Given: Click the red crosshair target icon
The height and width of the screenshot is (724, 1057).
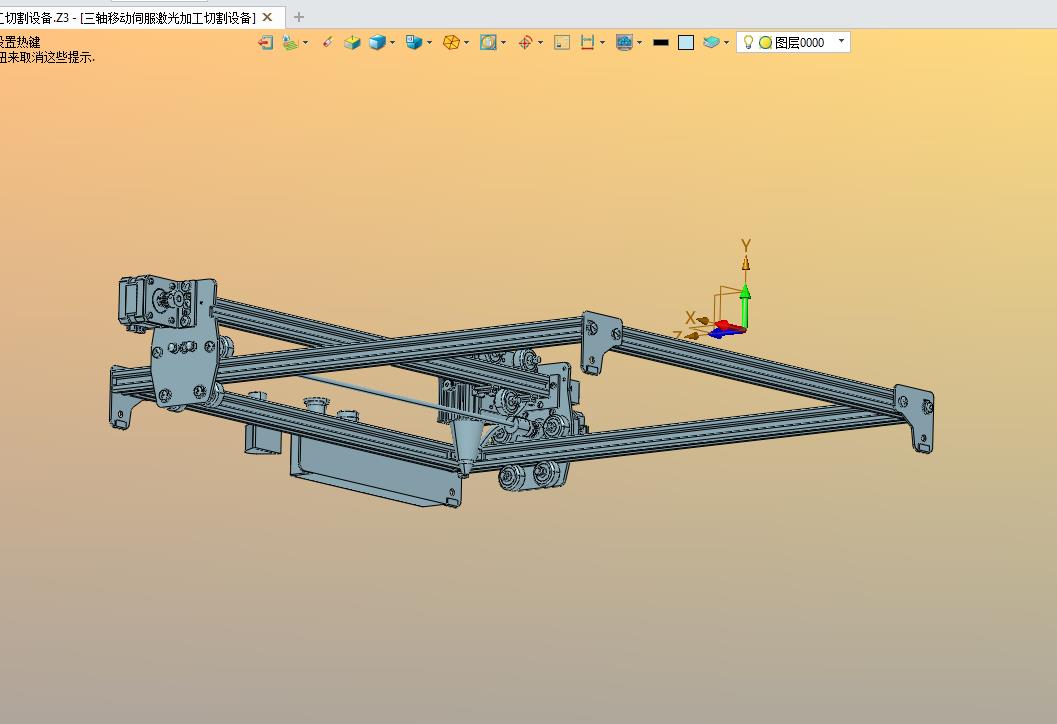Looking at the screenshot, I should (x=526, y=42).
